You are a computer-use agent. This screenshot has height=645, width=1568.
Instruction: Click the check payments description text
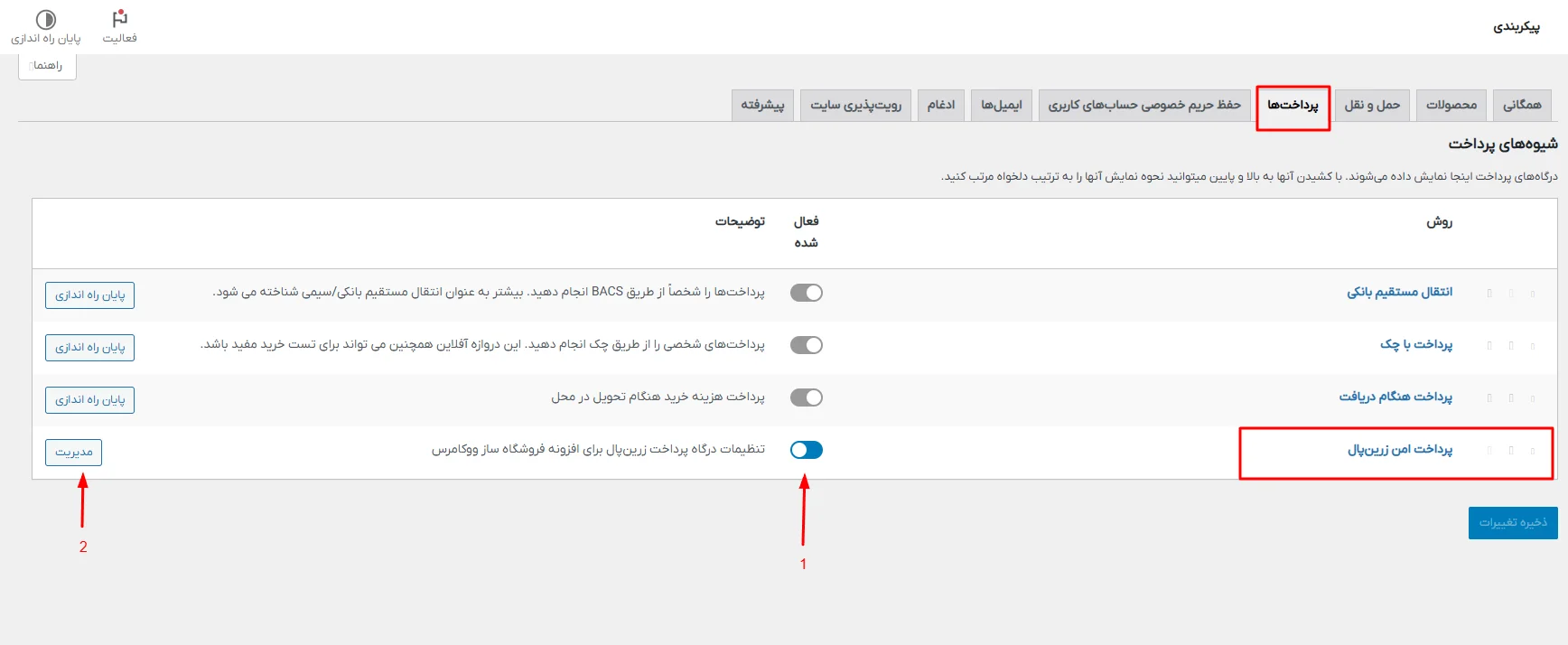click(x=482, y=344)
